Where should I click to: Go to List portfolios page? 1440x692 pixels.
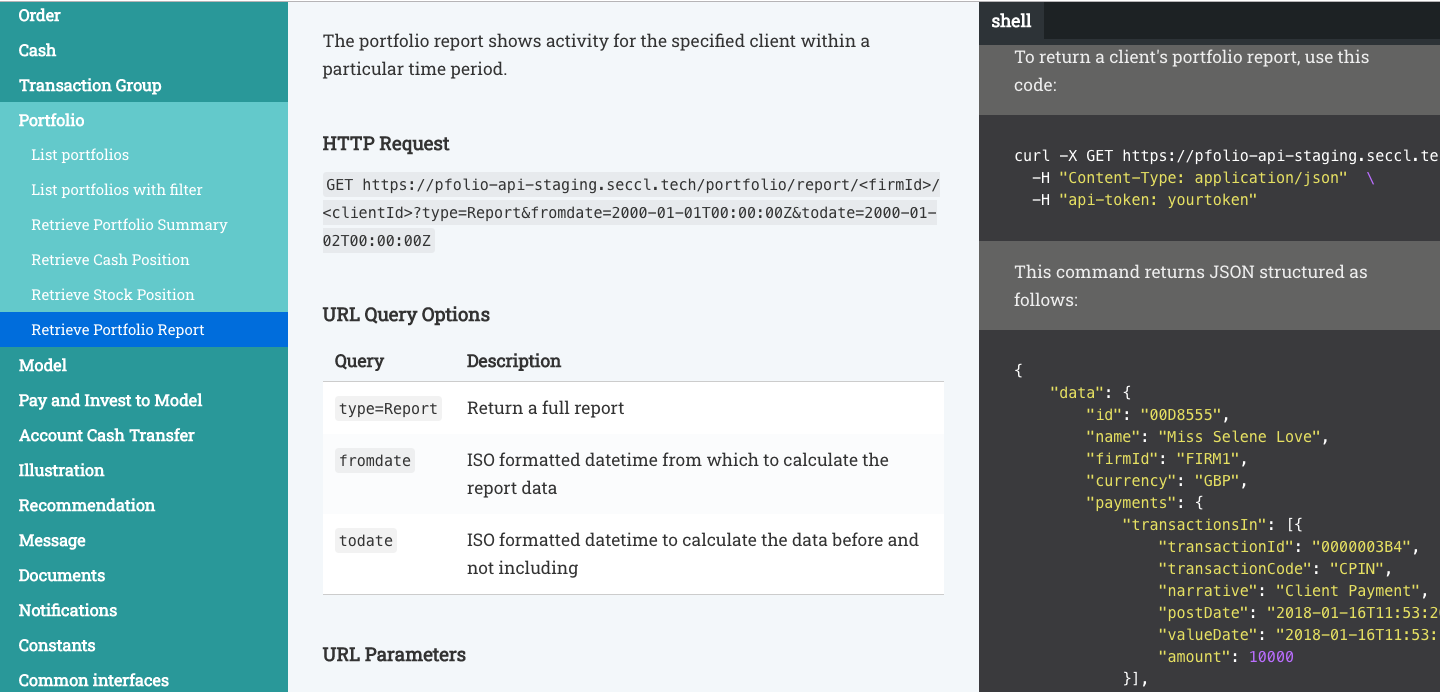pos(80,155)
